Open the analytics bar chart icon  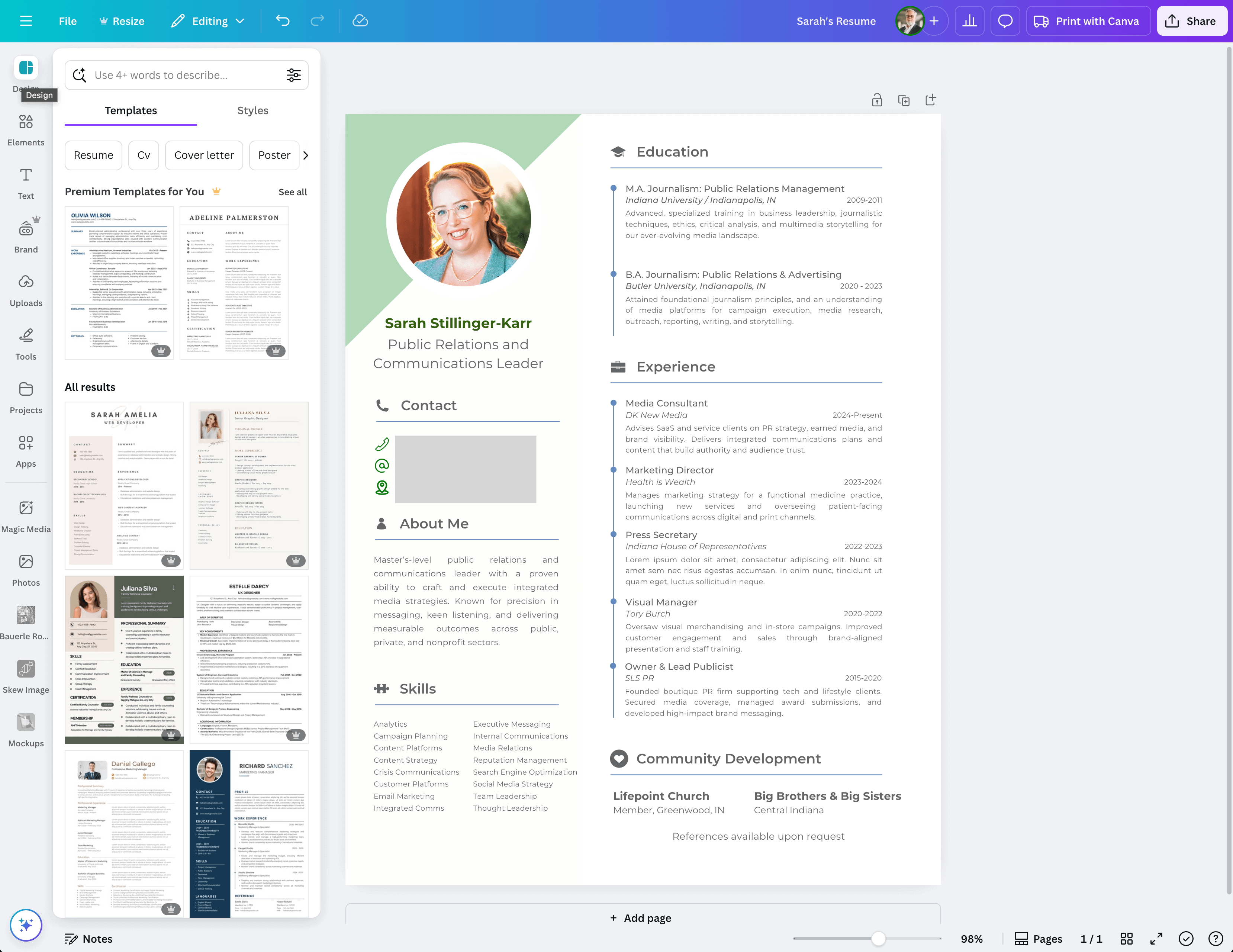tap(969, 21)
